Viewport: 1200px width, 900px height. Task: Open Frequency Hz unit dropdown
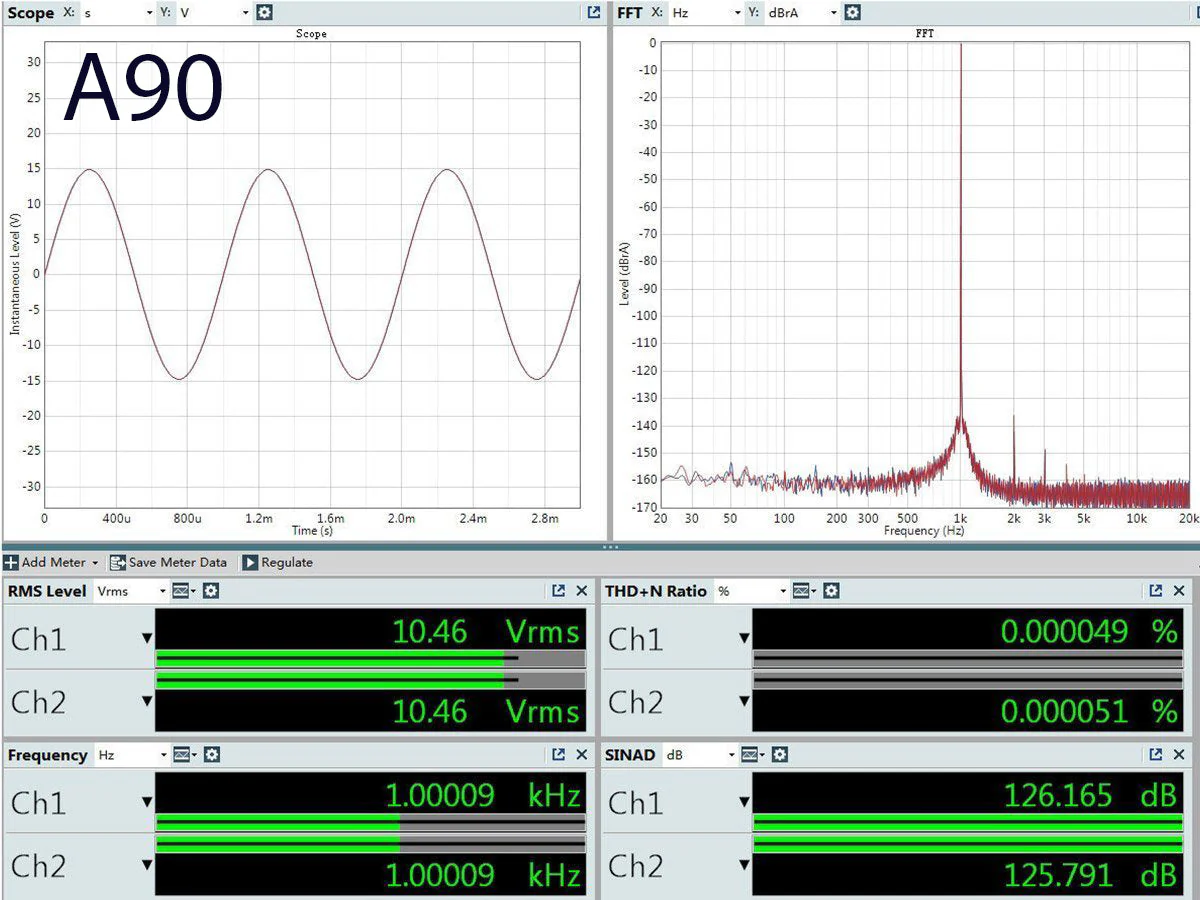pos(131,755)
